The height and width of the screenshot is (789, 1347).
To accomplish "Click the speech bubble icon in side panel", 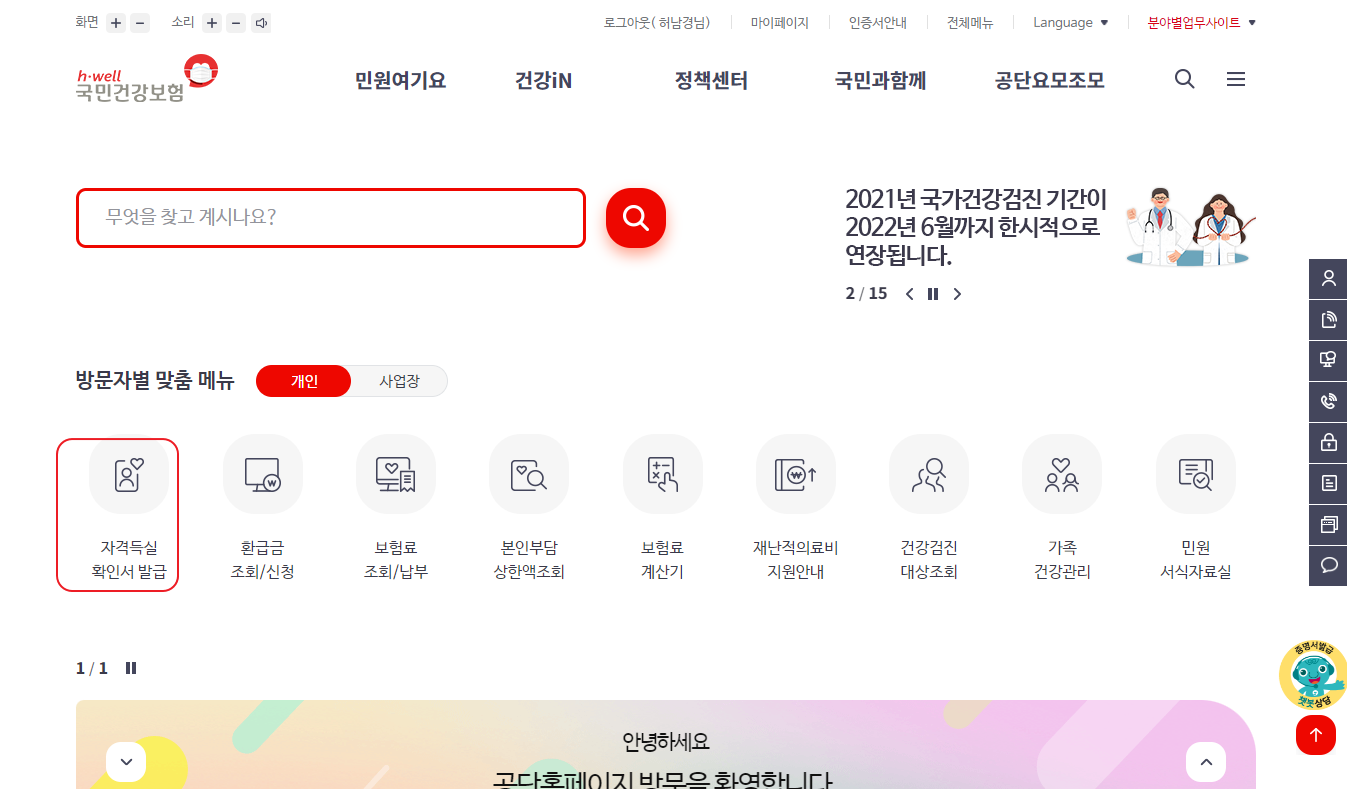I will click(1328, 566).
